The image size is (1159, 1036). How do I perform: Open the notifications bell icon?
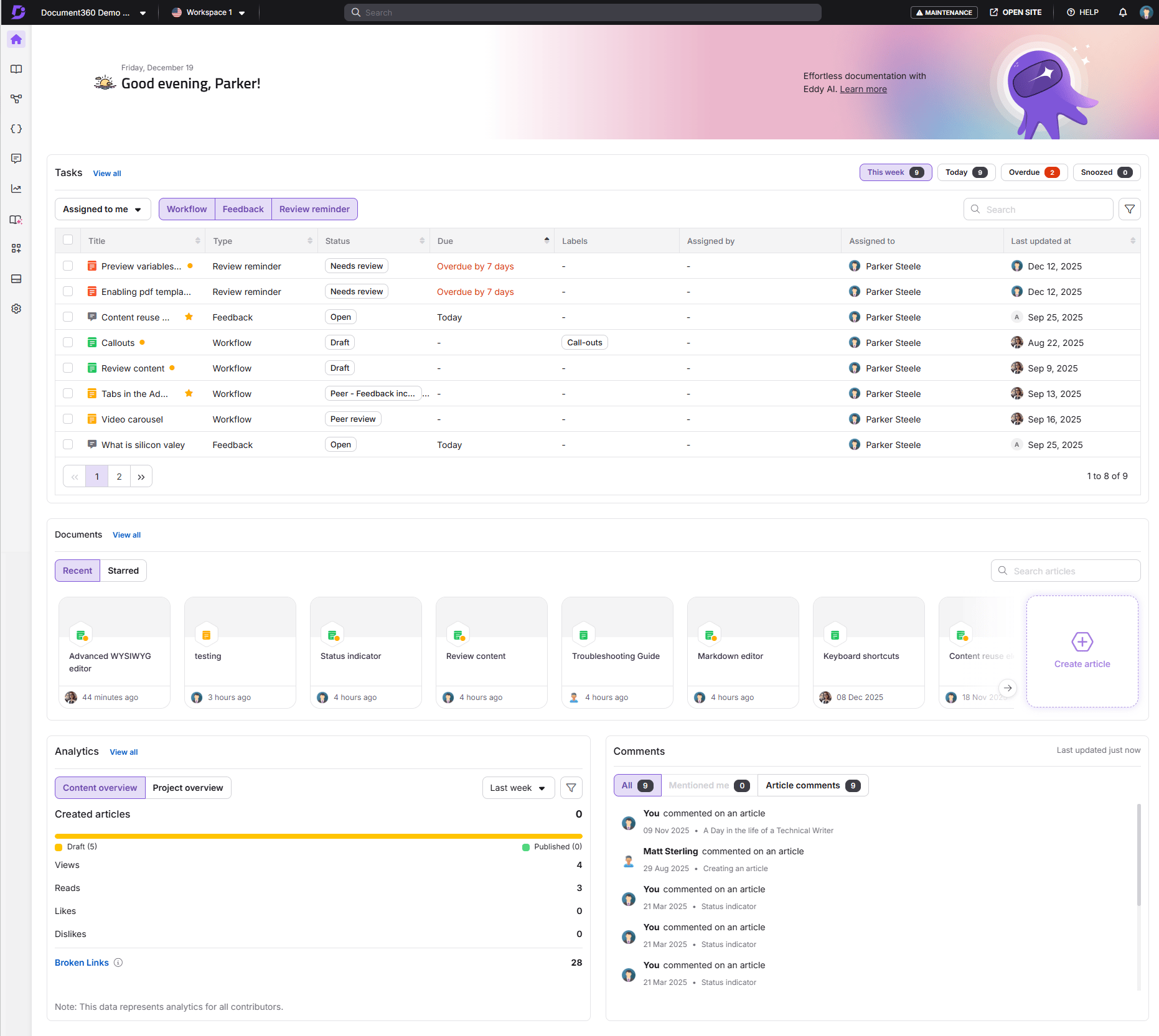1123,12
